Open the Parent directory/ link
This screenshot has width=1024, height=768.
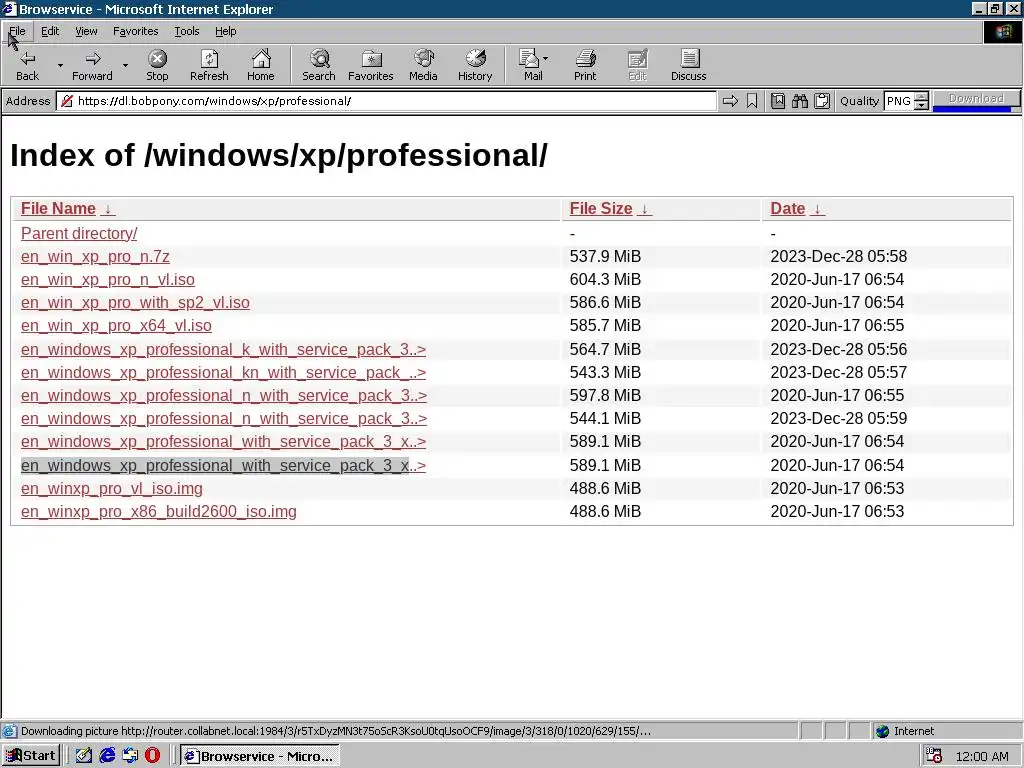click(x=79, y=233)
